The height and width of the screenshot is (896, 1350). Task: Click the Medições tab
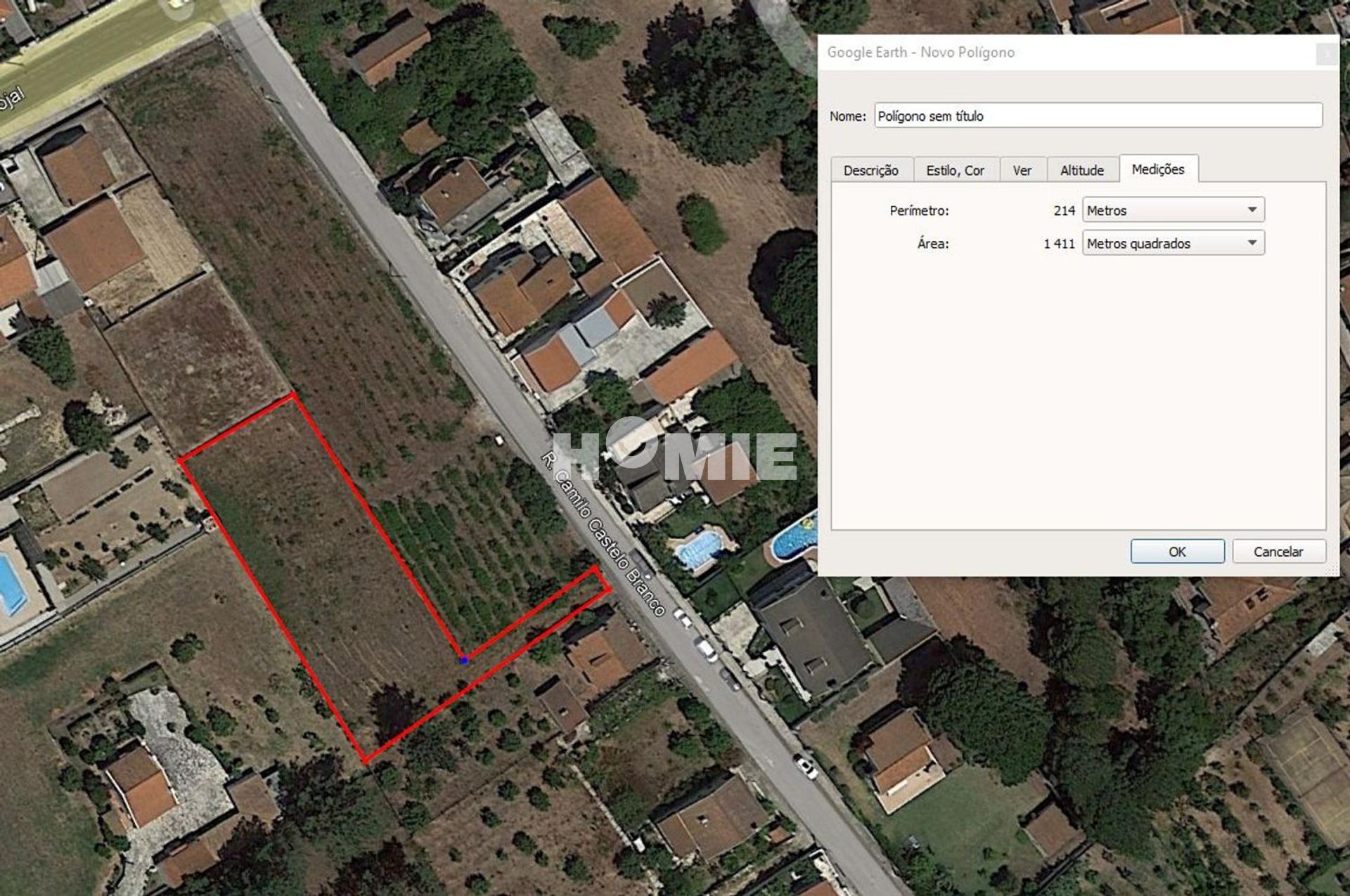click(1158, 169)
